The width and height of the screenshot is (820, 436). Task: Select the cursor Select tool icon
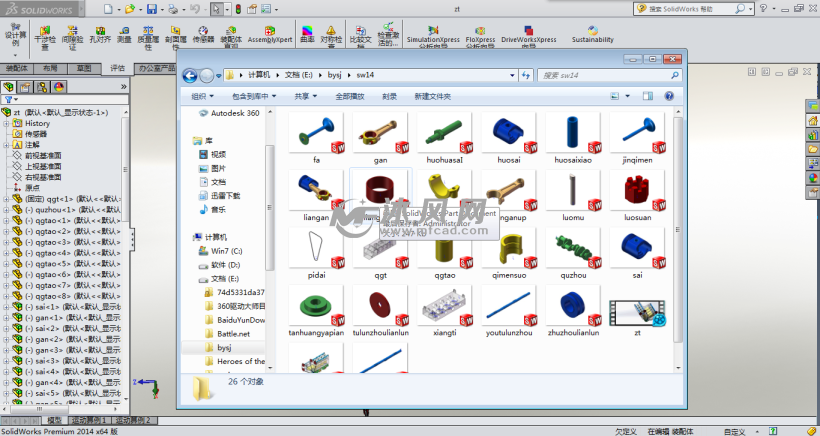tap(216, 9)
